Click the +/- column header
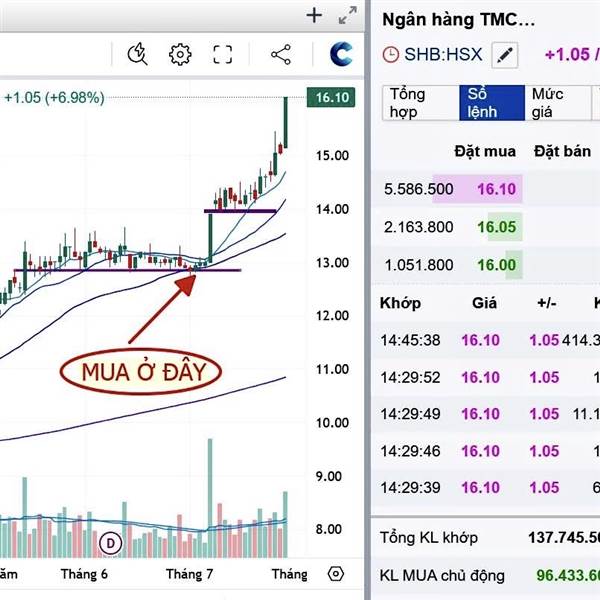 (547, 303)
